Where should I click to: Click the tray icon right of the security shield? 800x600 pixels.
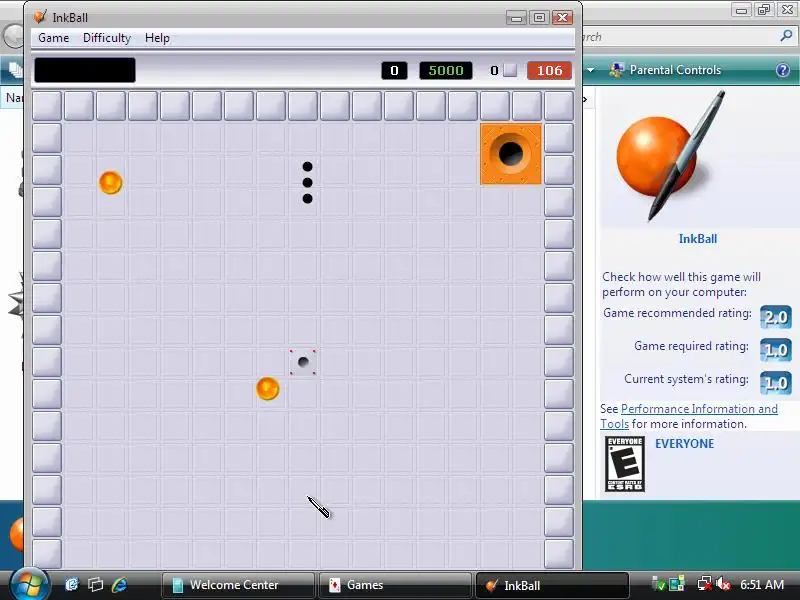677,584
